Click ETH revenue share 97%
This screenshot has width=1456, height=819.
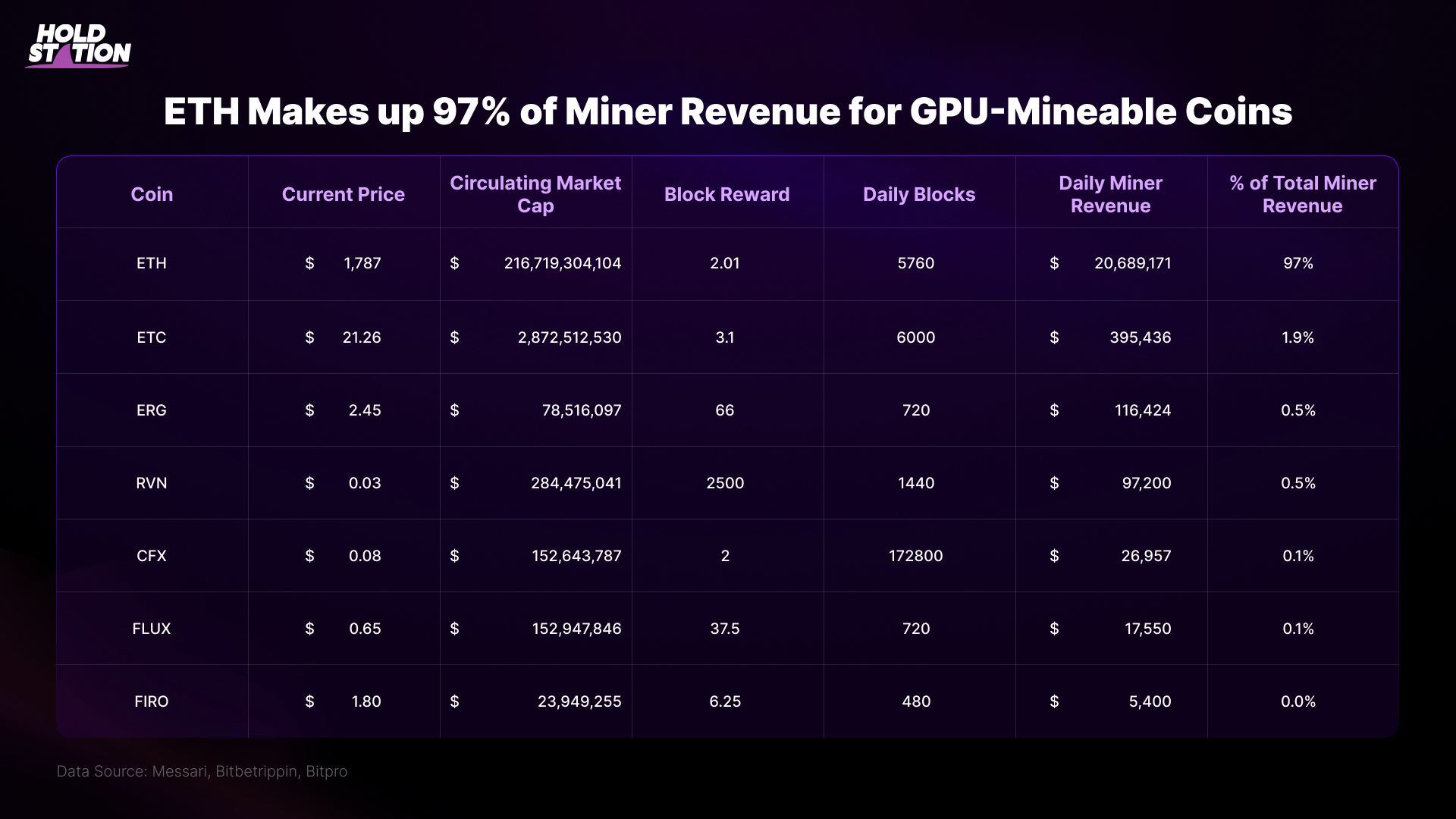click(1298, 263)
